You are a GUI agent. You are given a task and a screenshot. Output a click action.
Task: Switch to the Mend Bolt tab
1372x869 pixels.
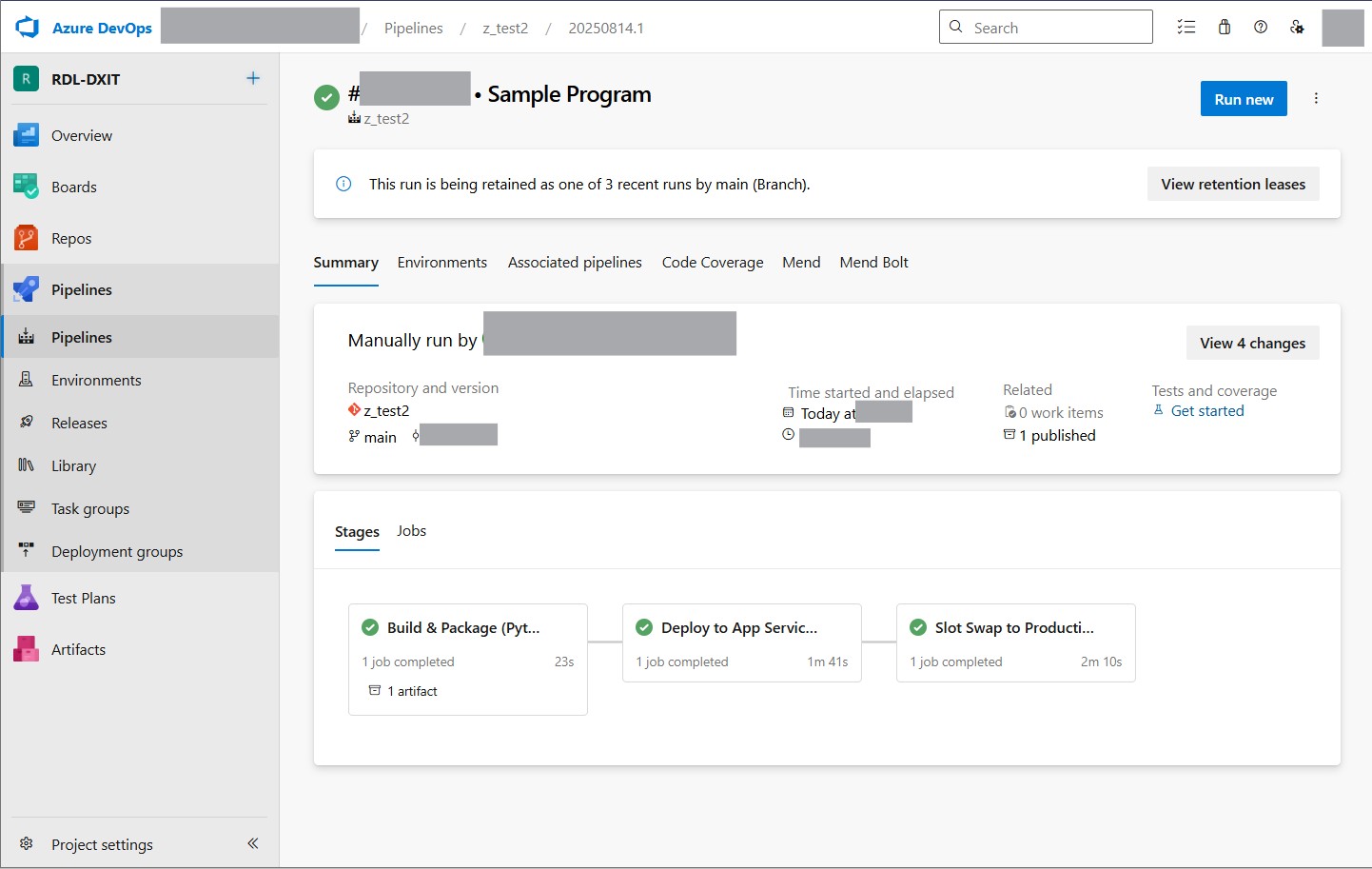pyautogui.click(x=874, y=263)
